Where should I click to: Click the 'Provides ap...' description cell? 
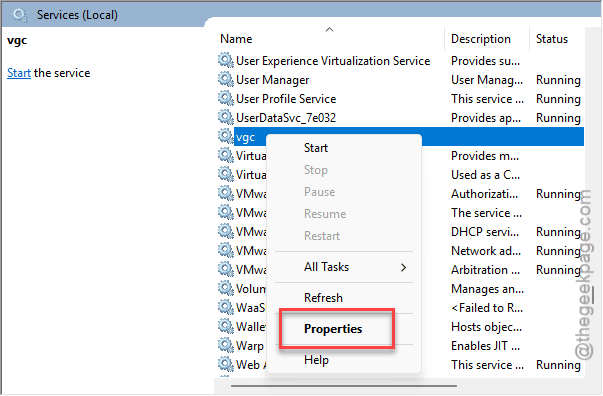click(486, 118)
